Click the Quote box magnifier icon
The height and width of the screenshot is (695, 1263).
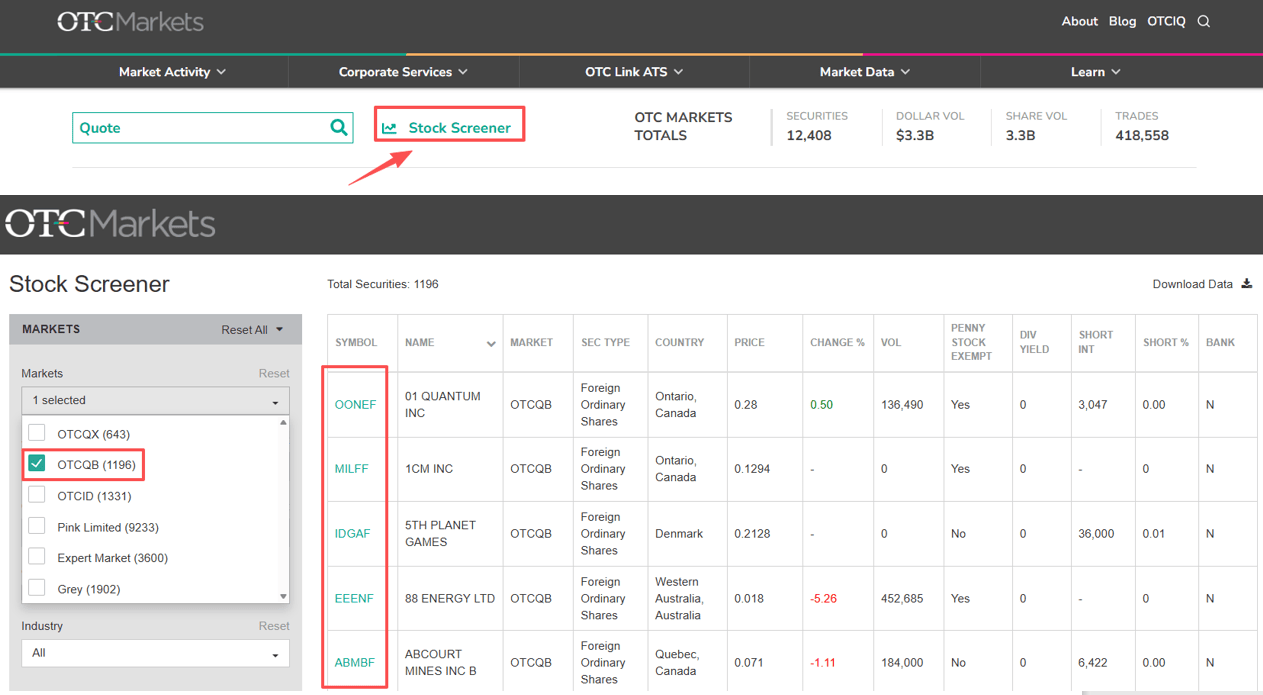click(339, 127)
